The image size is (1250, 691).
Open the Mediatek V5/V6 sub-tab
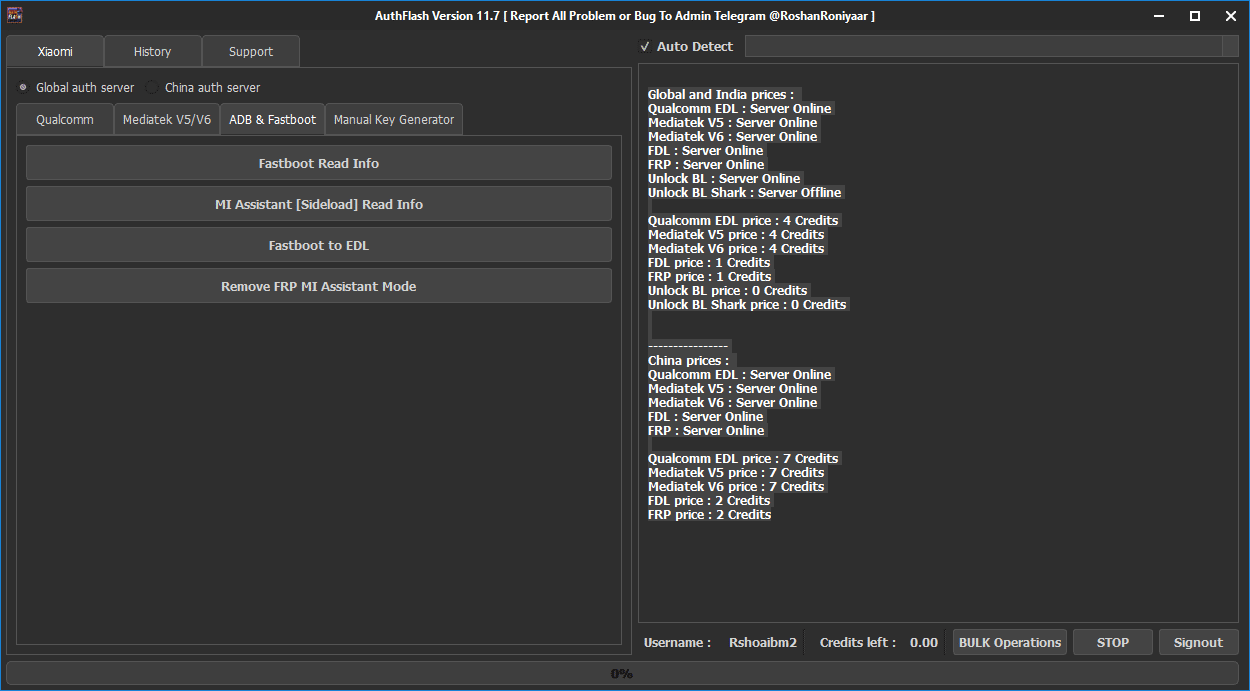(x=167, y=120)
